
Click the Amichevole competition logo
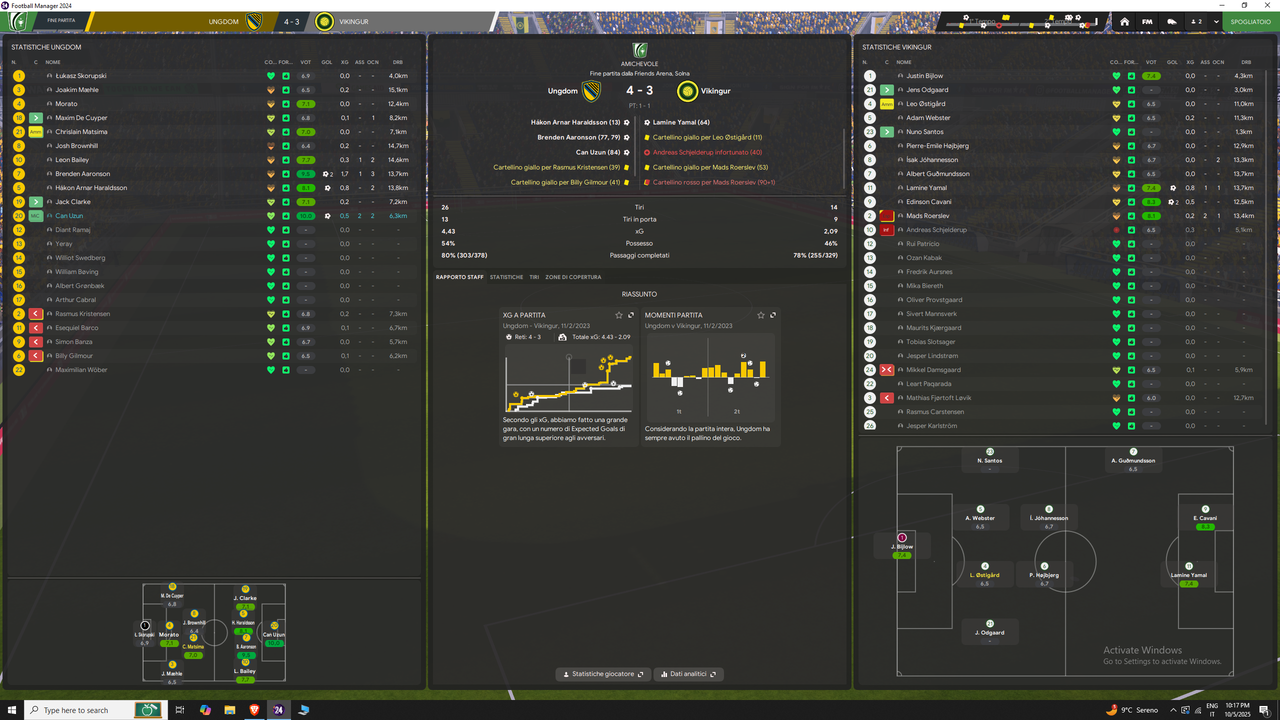(640, 50)
